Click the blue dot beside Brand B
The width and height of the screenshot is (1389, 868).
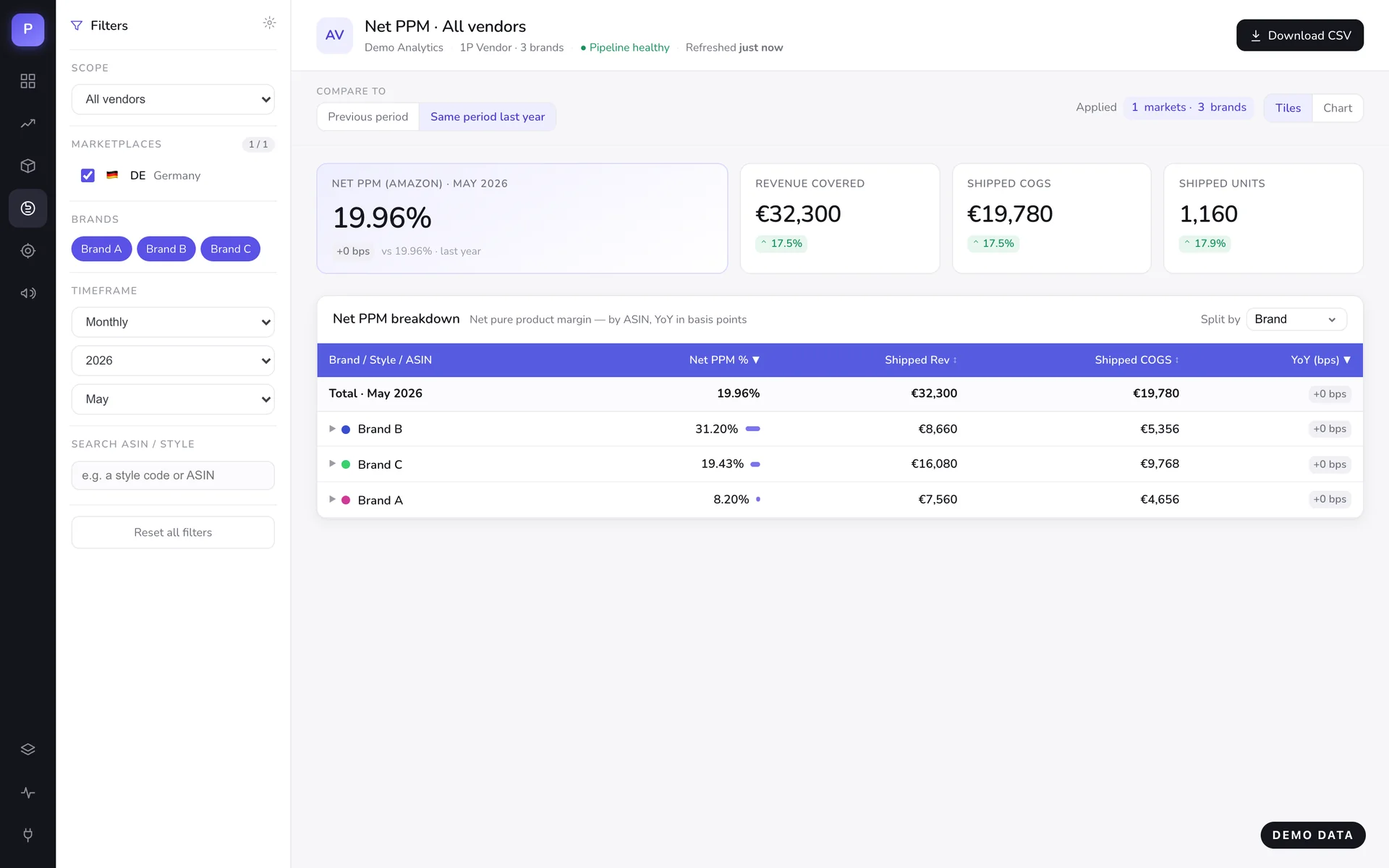346,430
